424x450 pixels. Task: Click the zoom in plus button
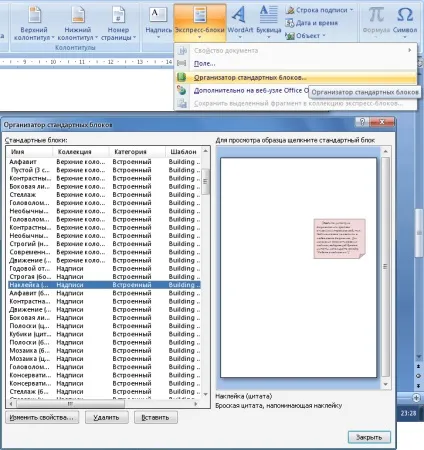(416, 397)
